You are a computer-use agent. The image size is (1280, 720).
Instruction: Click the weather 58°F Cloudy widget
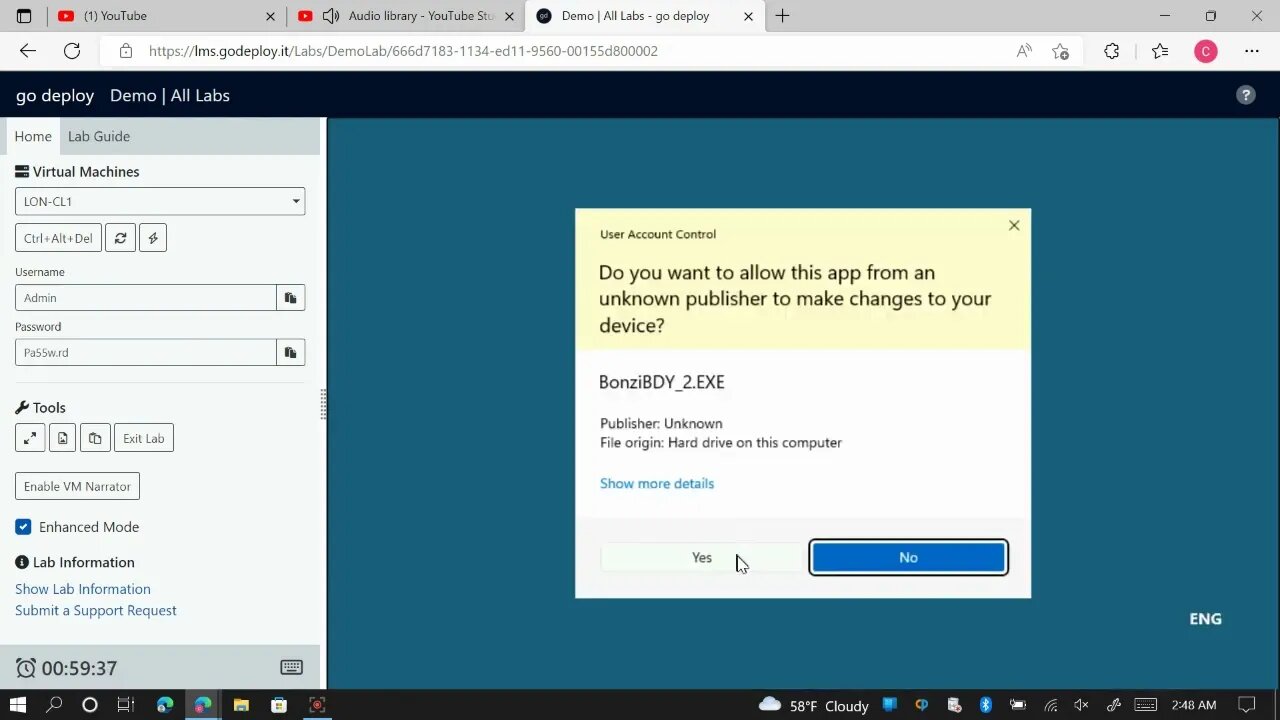tap(814, 705)
